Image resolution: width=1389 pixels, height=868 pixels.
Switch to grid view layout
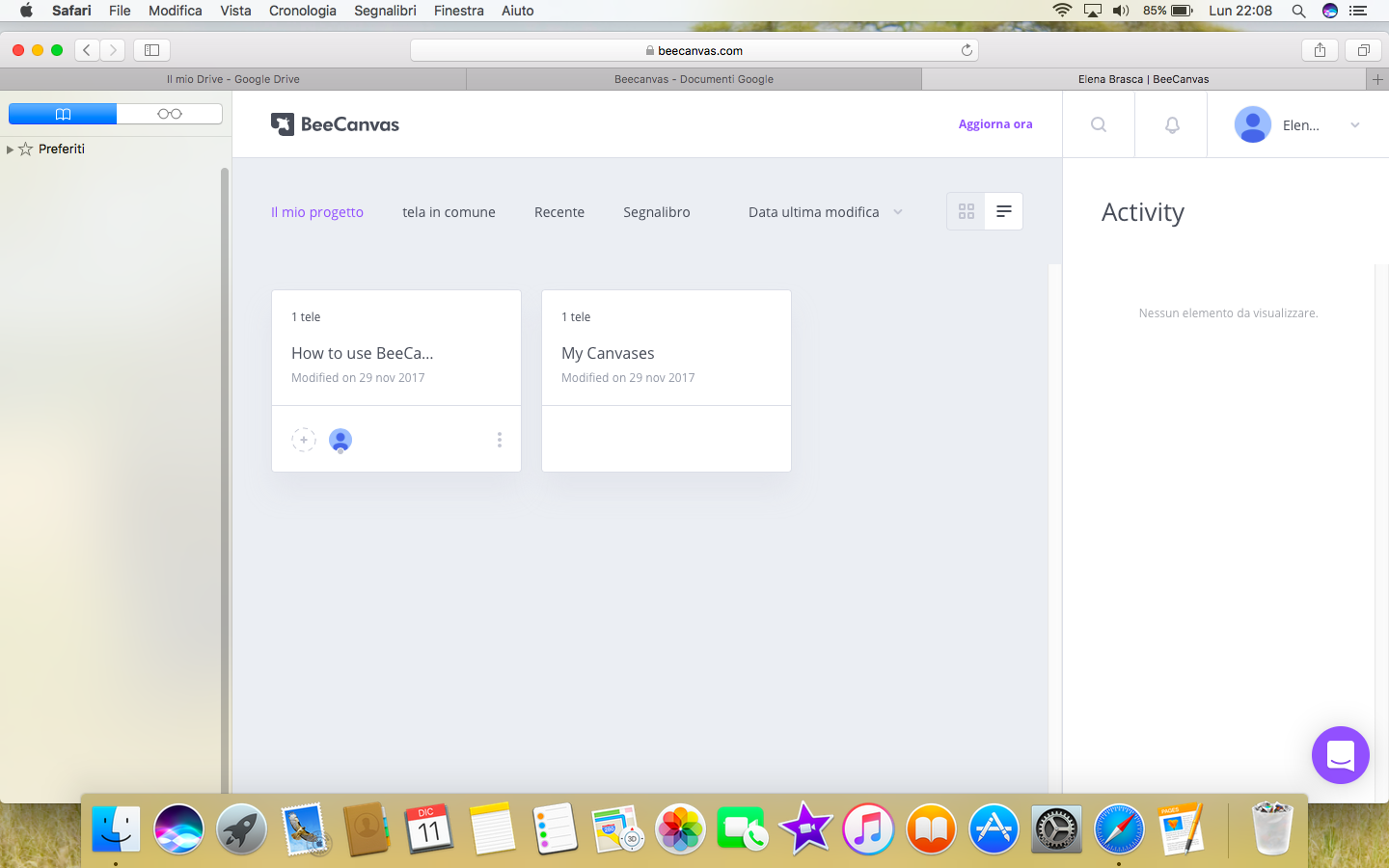coord(967,211)
